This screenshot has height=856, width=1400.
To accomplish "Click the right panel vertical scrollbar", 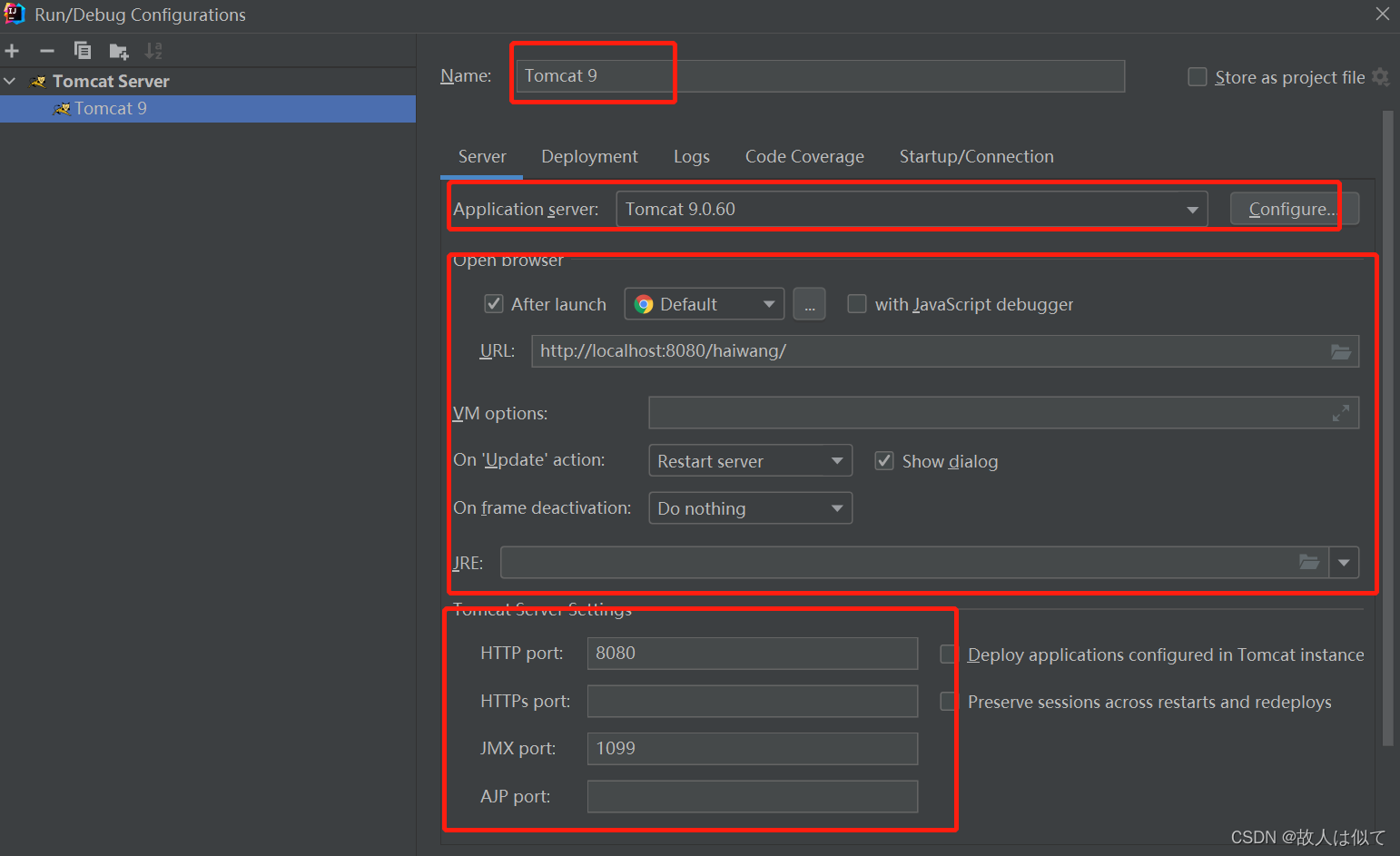I will (x=1387, y=428).
